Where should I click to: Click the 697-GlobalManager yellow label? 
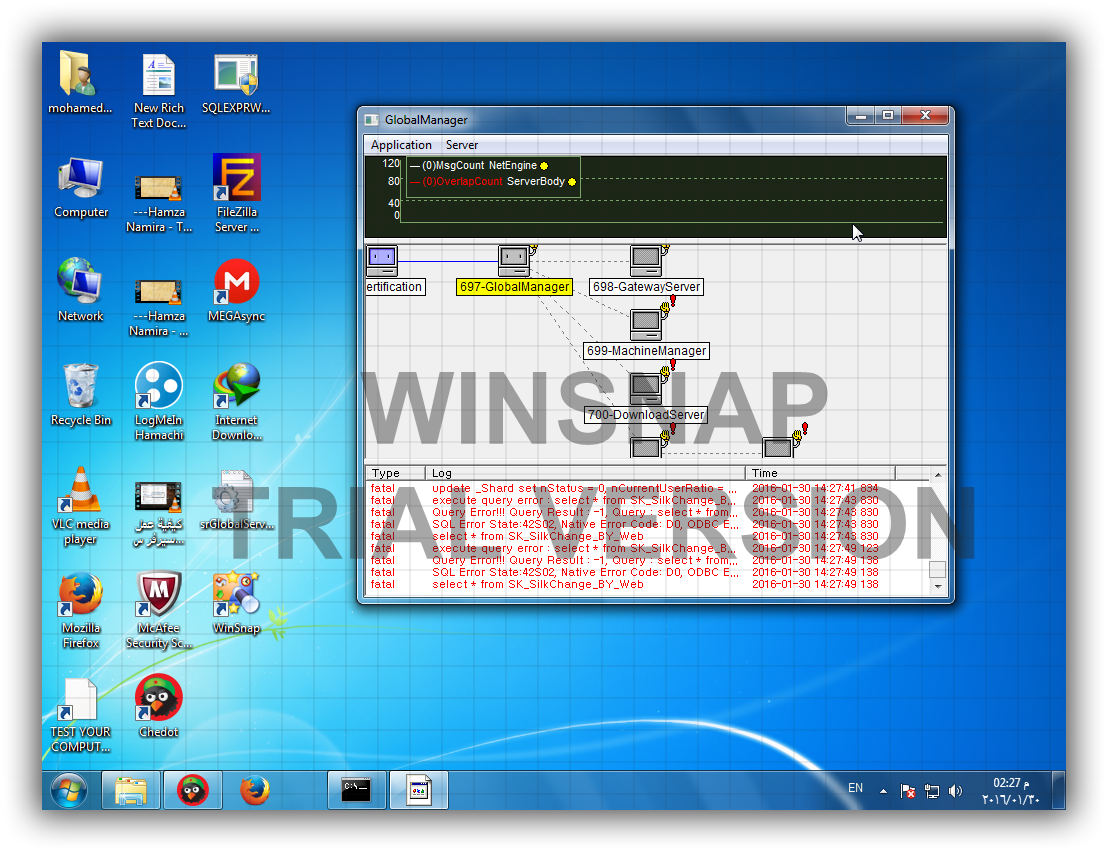tap(514, 287)
